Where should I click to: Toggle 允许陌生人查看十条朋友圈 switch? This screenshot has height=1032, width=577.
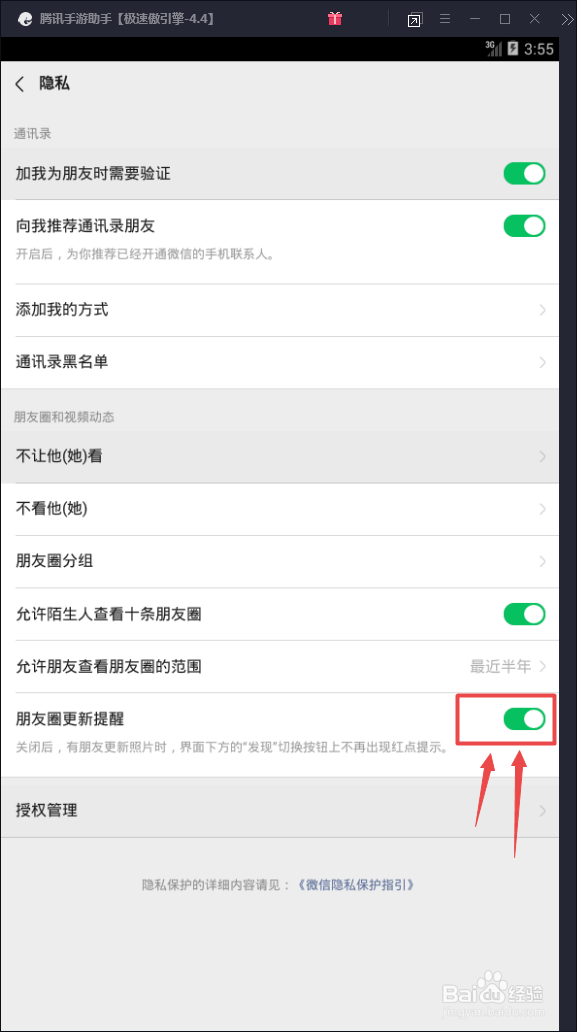click(x=524, y=614)
